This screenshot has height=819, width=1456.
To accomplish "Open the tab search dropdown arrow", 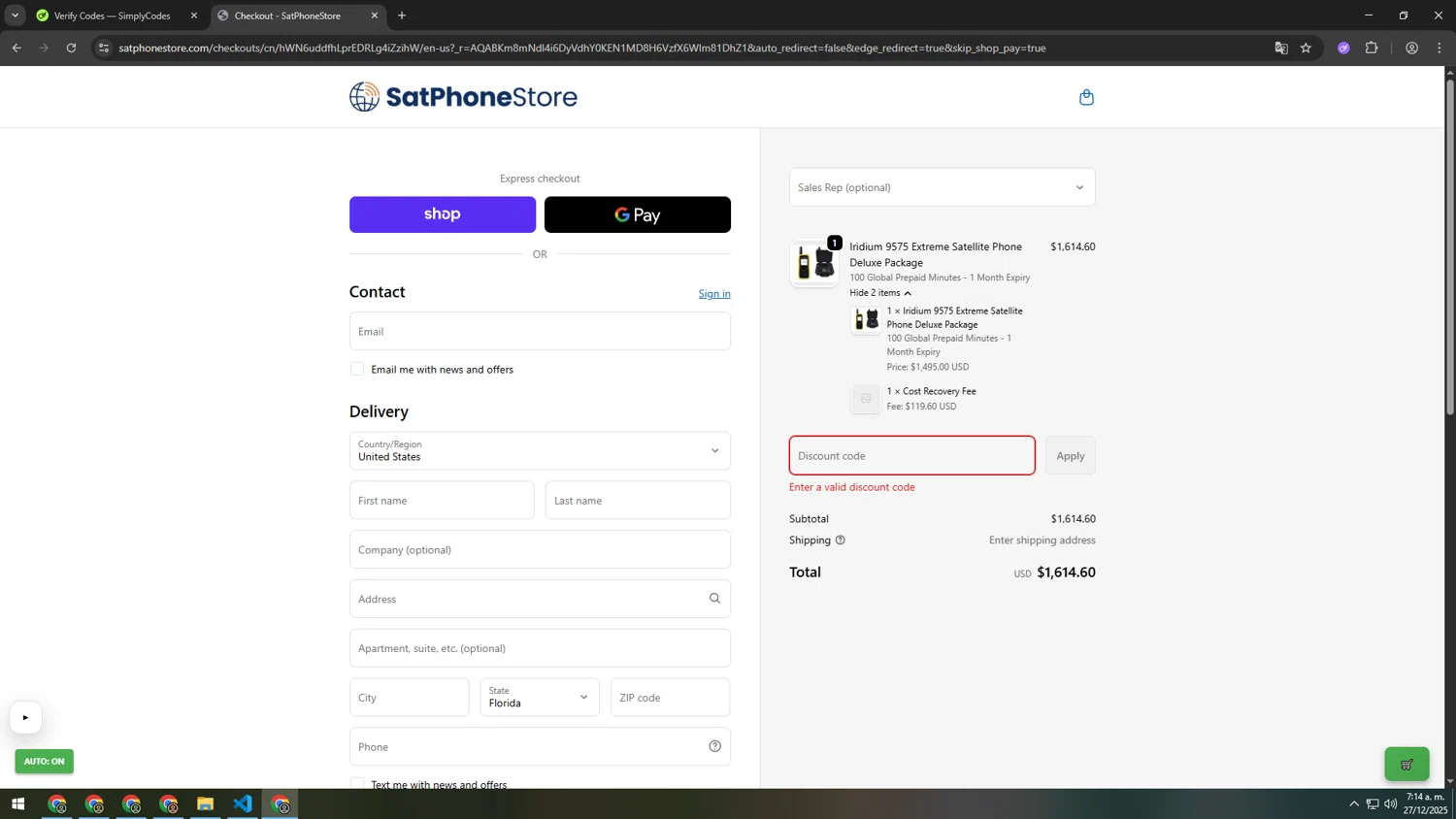I will click(x=15, y=16).
